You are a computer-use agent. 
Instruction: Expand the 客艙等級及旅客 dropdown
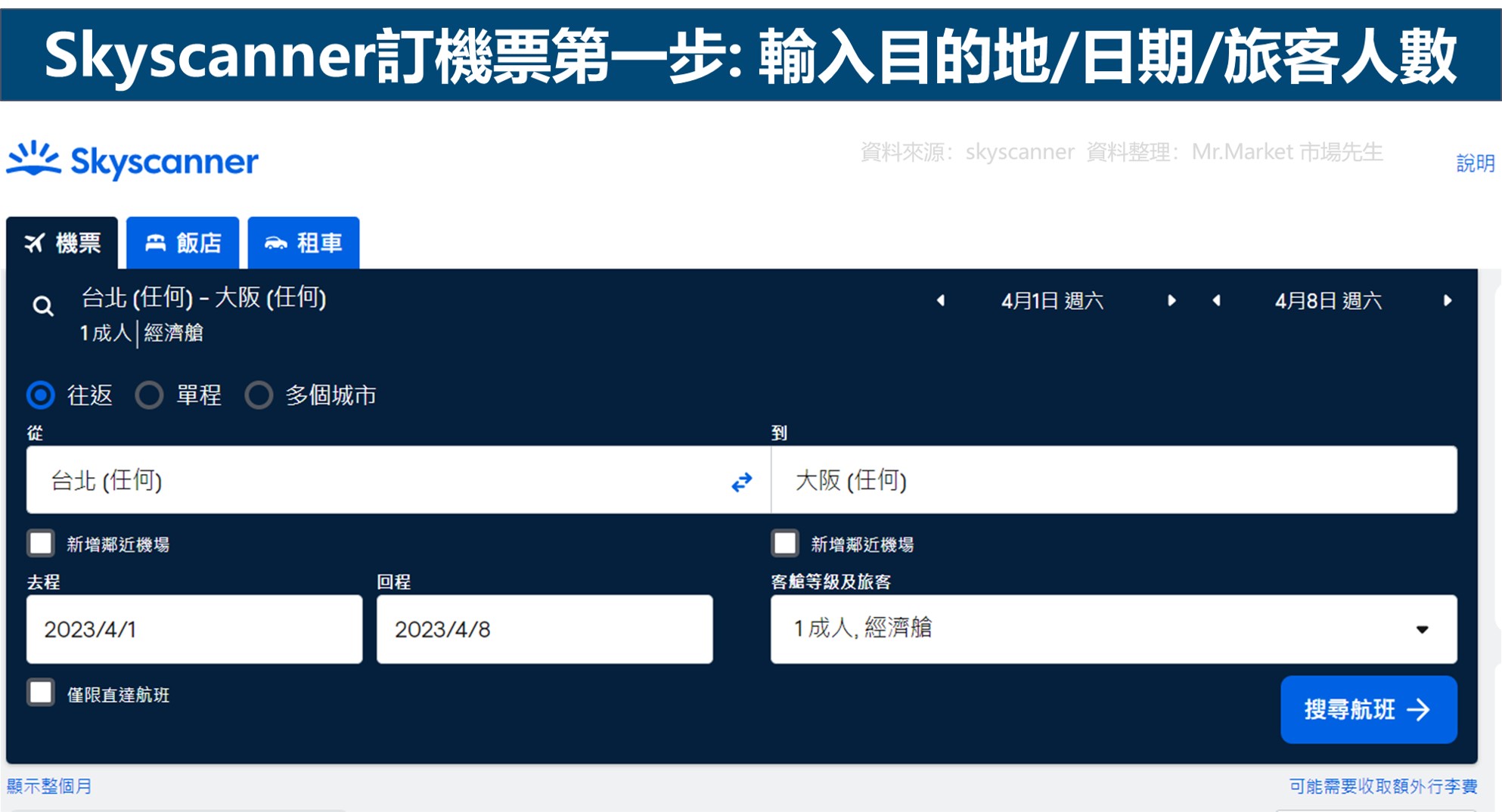pyautogui.click(x=1114, y=629)
